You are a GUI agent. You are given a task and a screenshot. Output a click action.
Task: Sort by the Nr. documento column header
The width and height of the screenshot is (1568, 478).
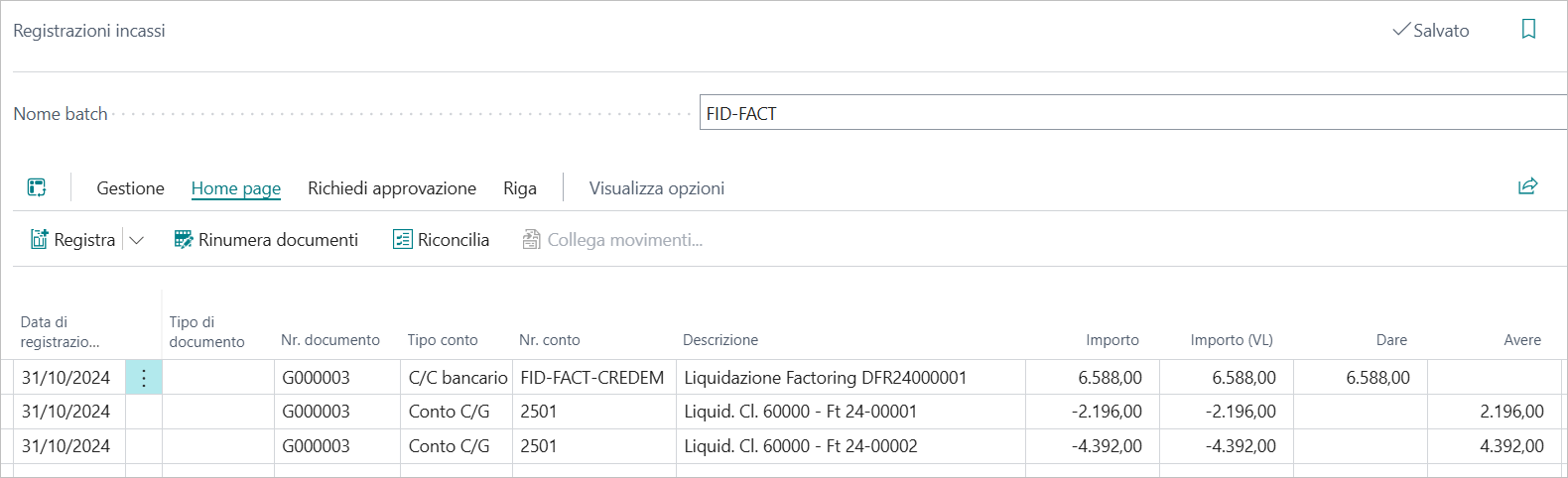tap(330, 340)
